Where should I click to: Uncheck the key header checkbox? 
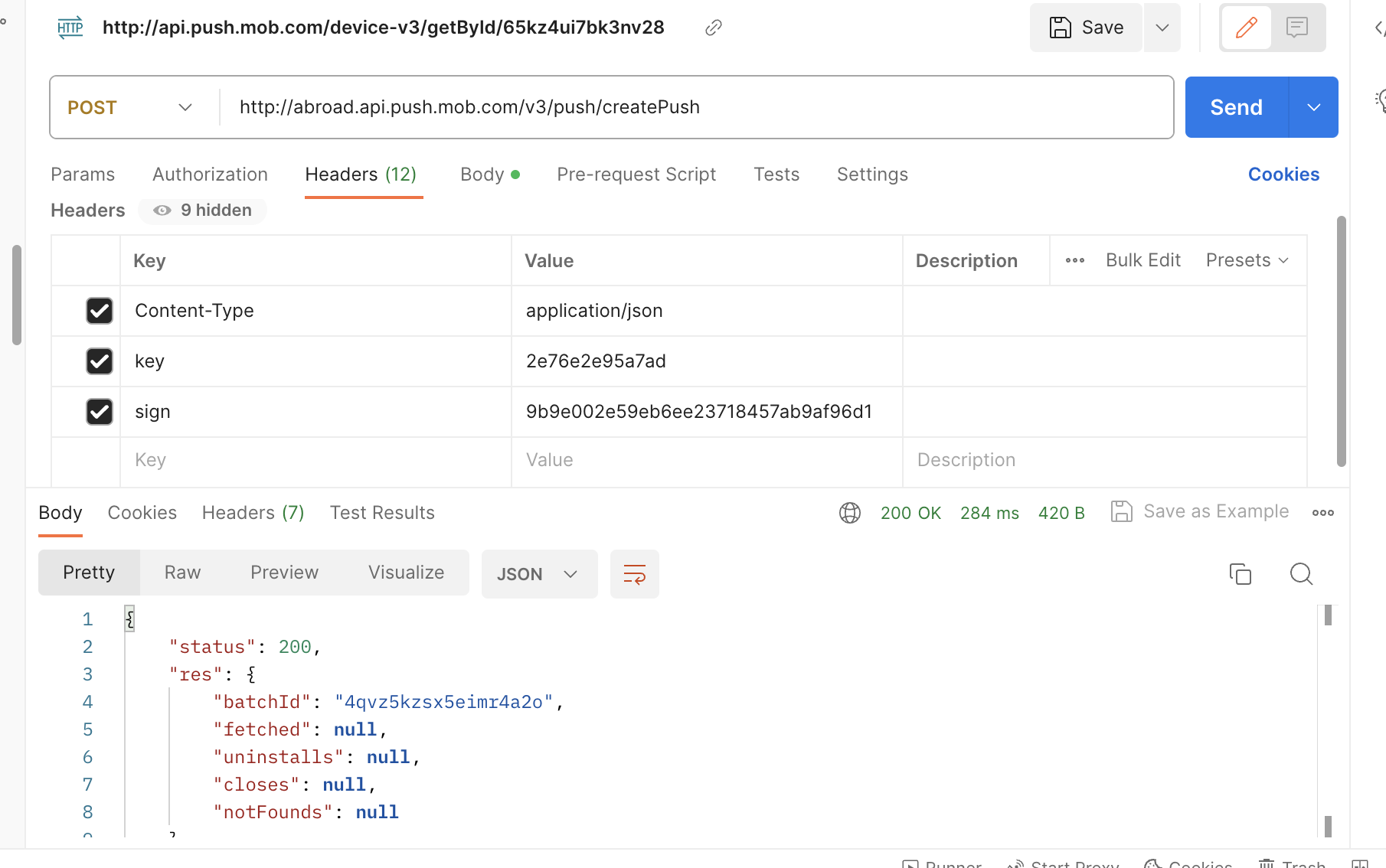pyautogui.click(x=100, y=361)
